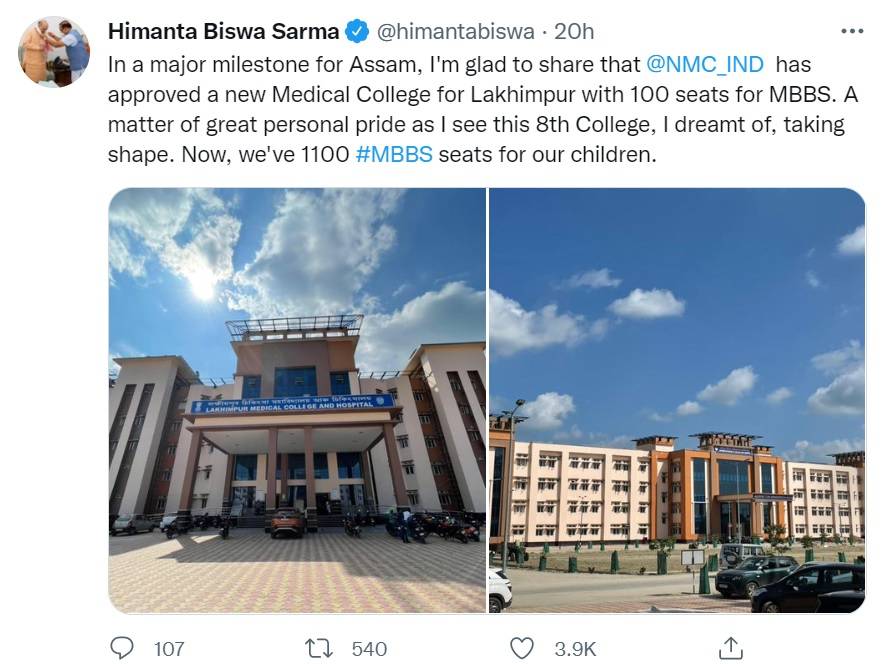Click the 107 replies count

pyautogui.click(x=169, y=649)
